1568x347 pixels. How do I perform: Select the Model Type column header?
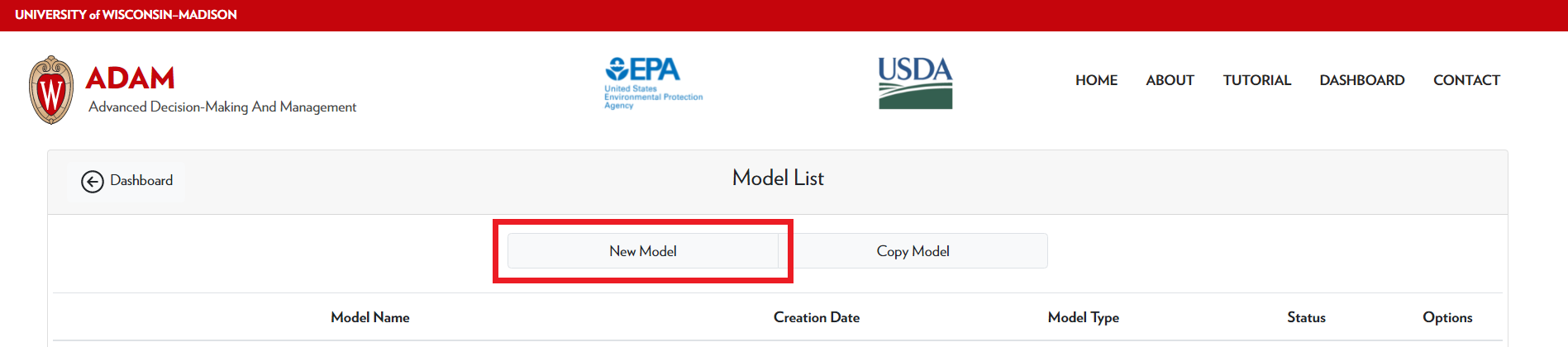(x=1083, y=317)
